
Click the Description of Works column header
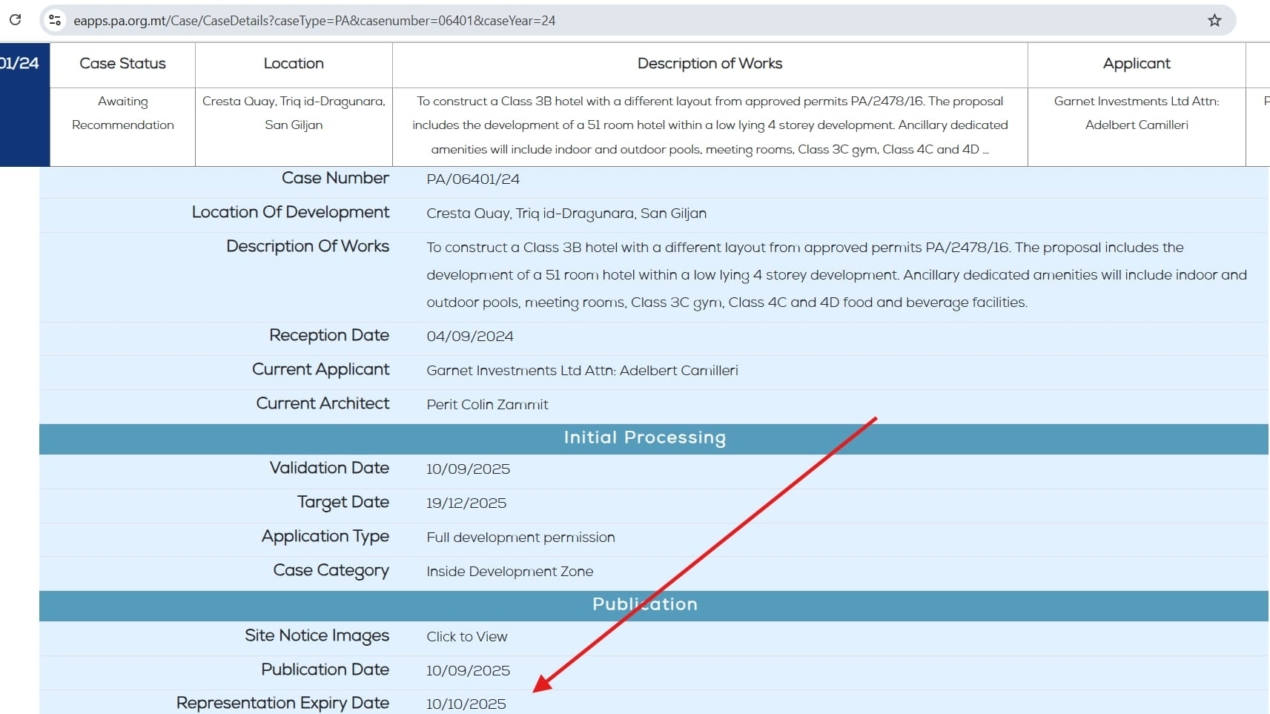point(709,64)
